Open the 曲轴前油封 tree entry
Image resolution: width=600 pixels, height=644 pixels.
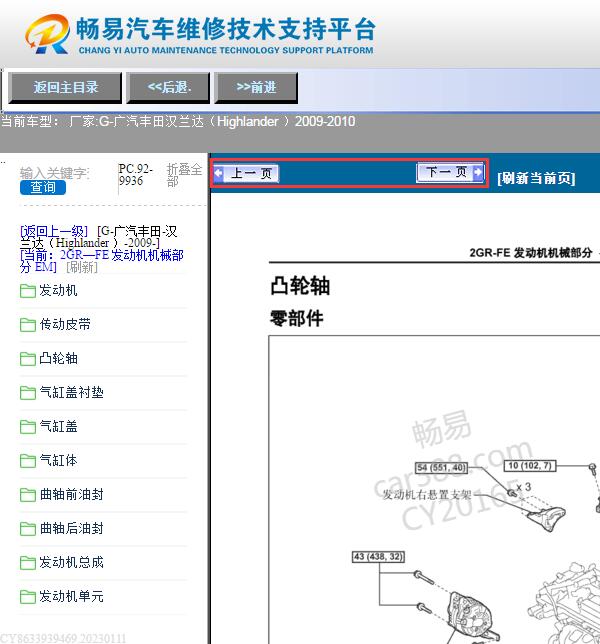pos(71,494)
